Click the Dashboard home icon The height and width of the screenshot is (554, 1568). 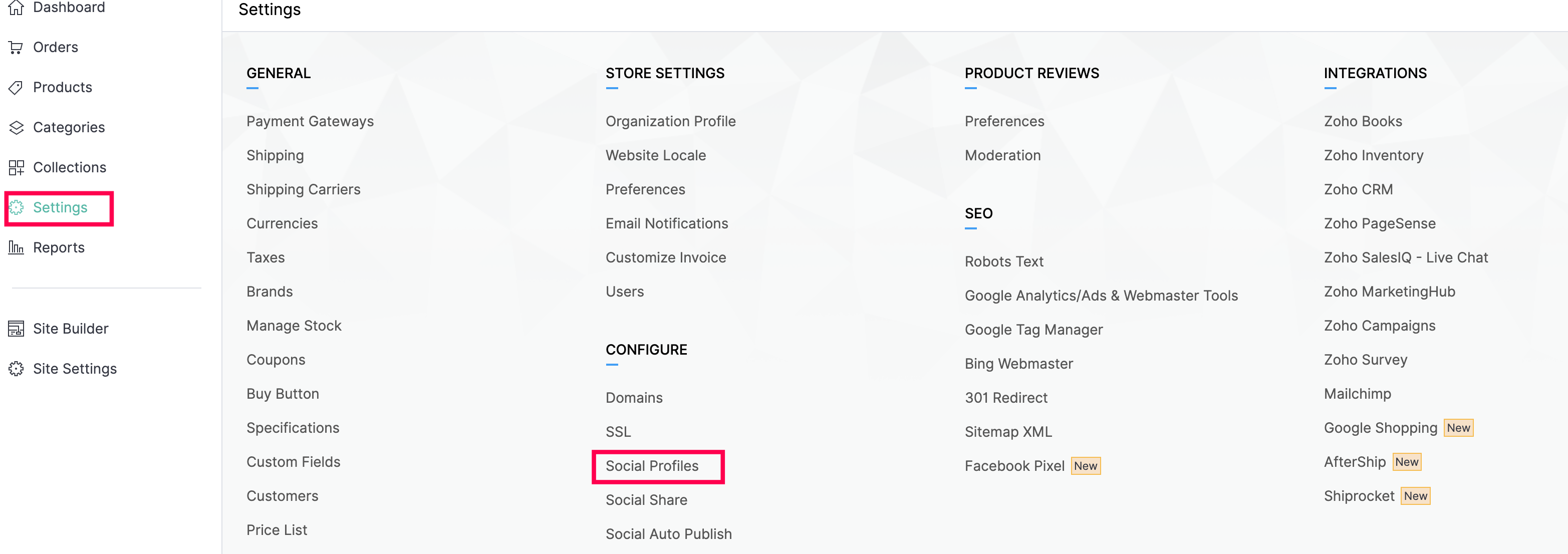(17, 8)
